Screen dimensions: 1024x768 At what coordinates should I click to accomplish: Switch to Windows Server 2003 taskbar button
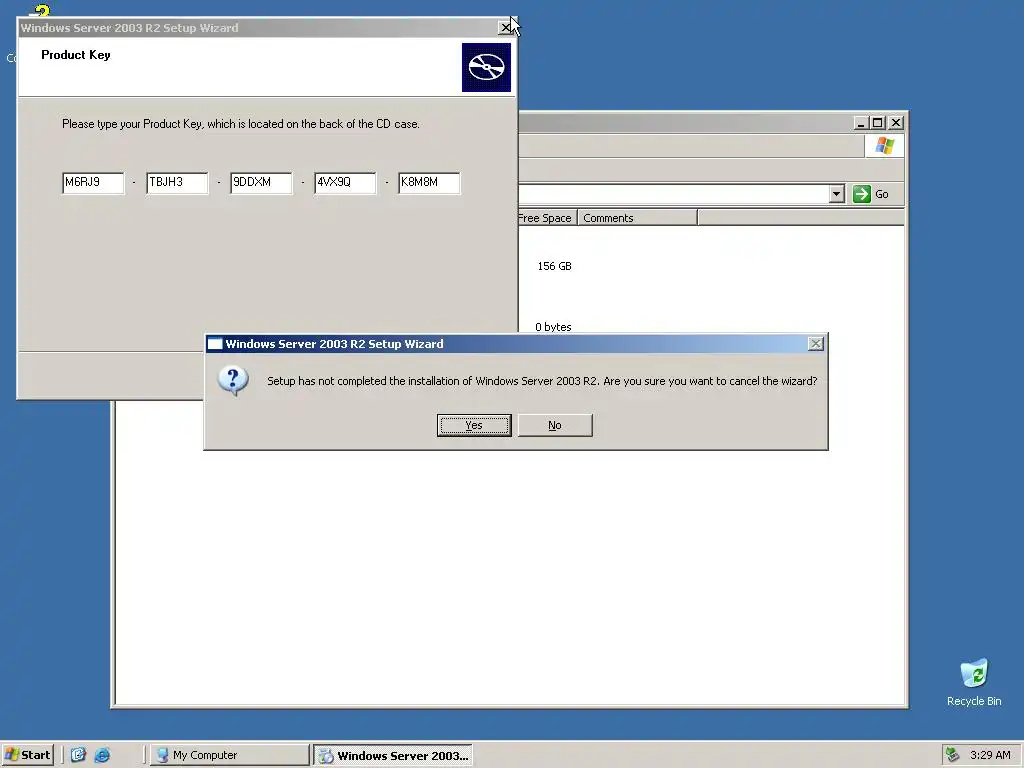(x=393, y=756)
